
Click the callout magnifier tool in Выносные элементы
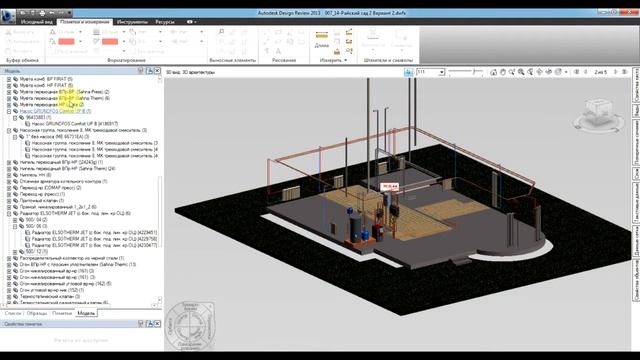(x=221, y=32)
